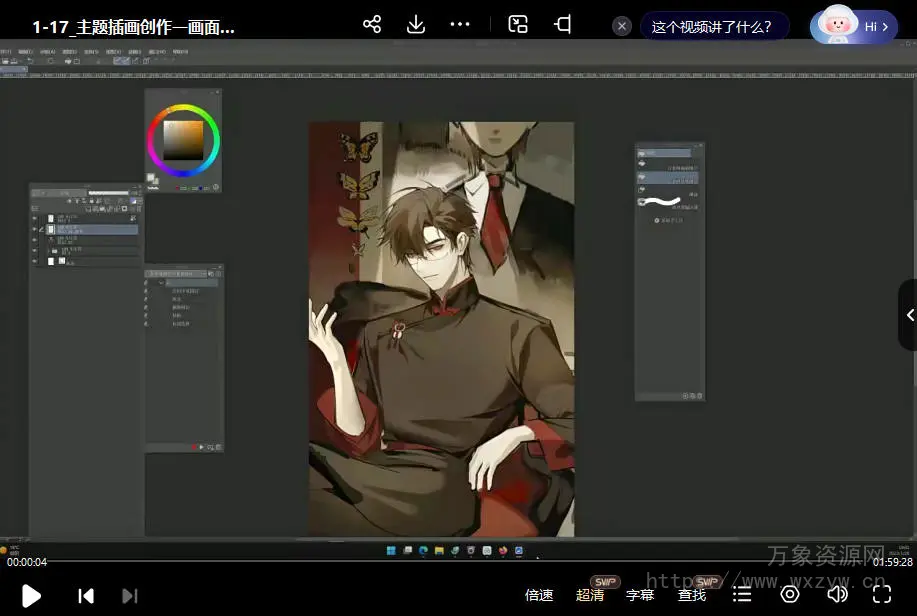Open the 超清 video quality selector
Screen dimensions: 917x616
point(590,595)
